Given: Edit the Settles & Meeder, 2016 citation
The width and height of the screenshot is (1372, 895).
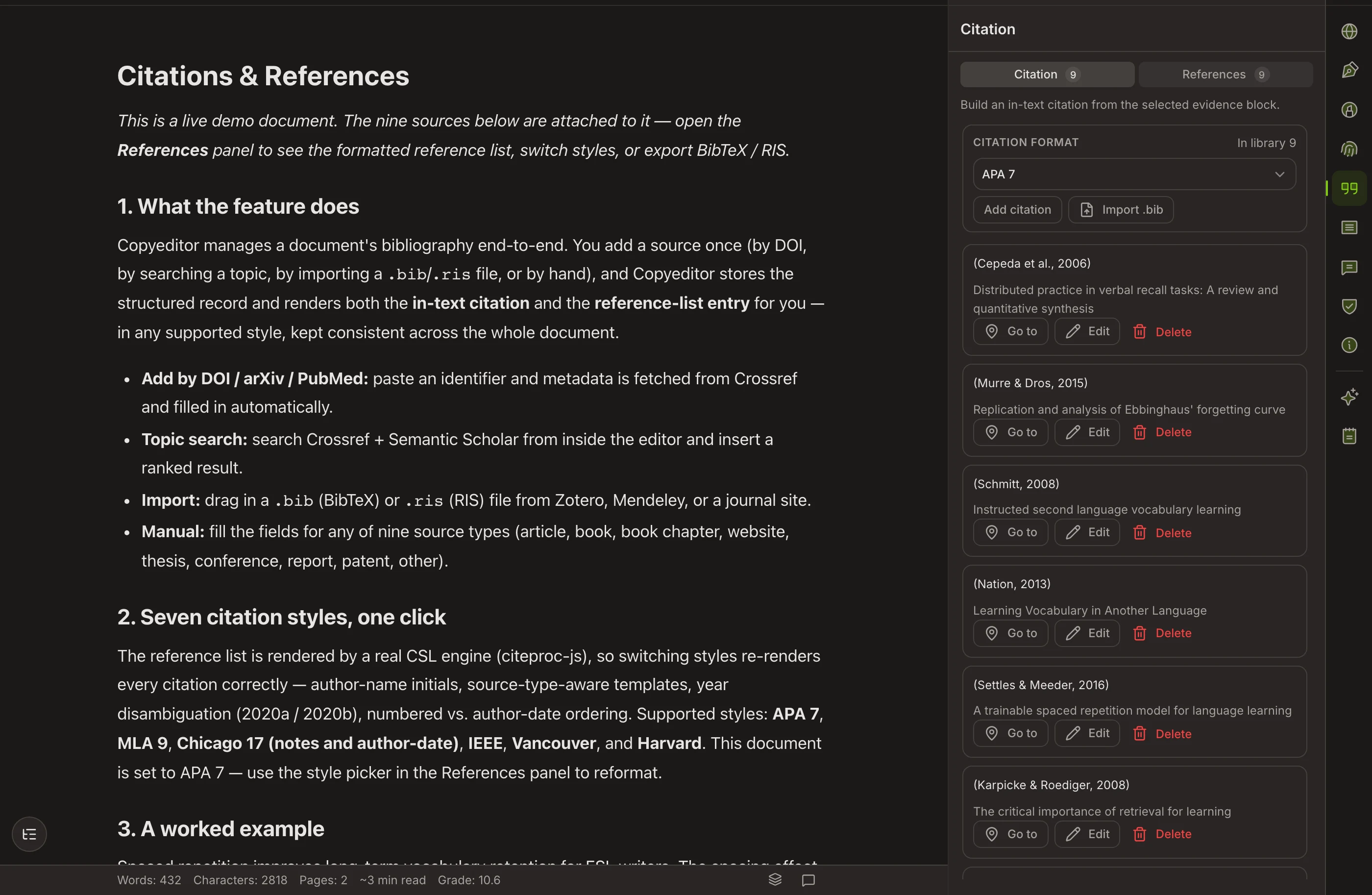Looking at the screenshot, I should 1087,733.
